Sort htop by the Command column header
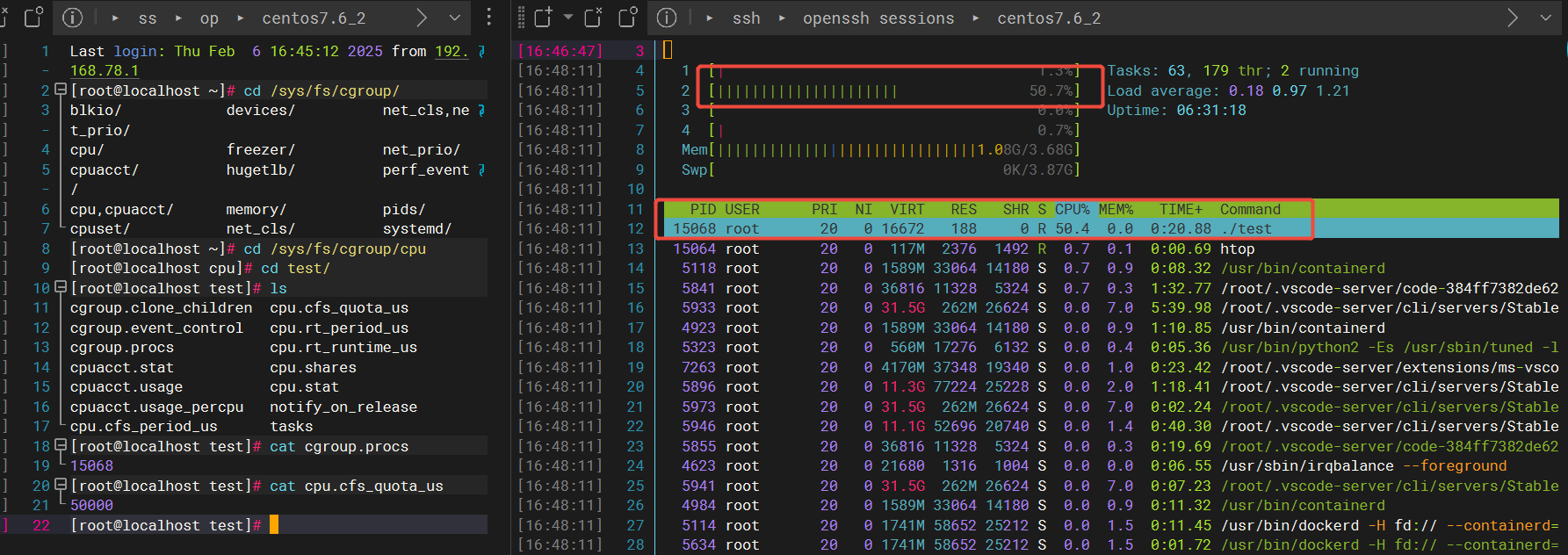The image size is (1568, 555). pos(1250,209)
